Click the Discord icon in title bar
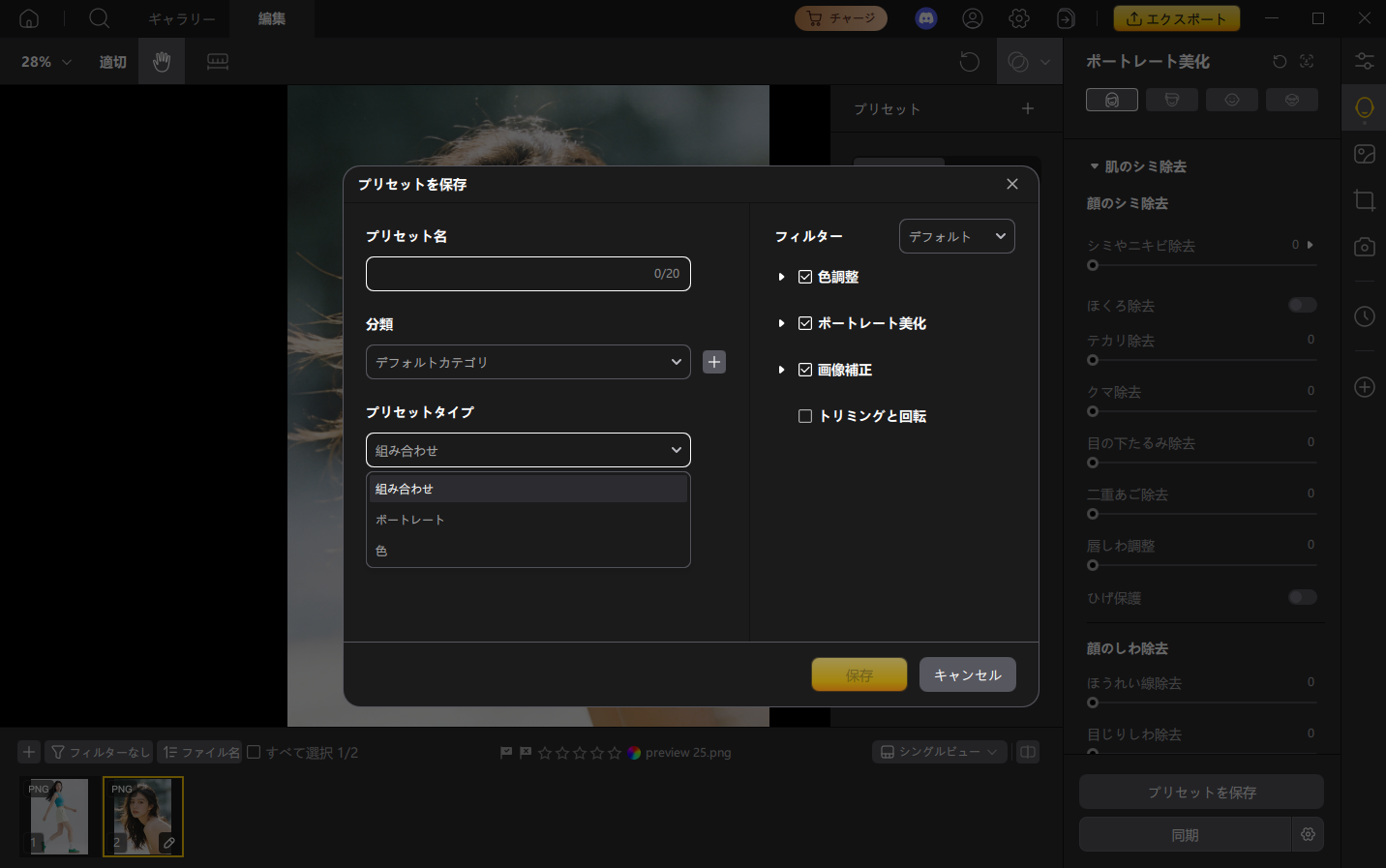The image size is (1386, 868). [926, 18]
